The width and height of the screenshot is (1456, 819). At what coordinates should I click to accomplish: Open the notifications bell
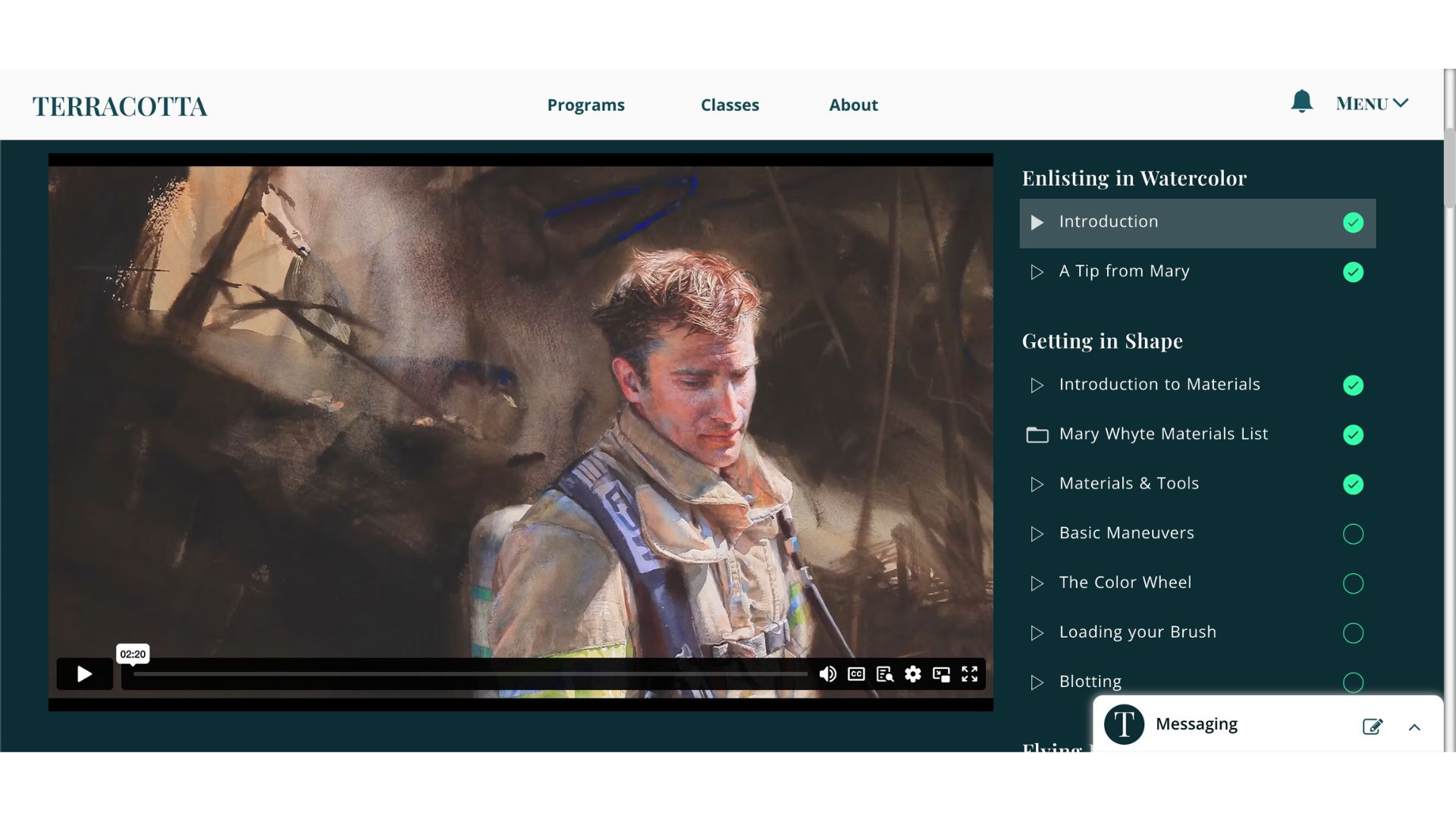(1301, 102)
